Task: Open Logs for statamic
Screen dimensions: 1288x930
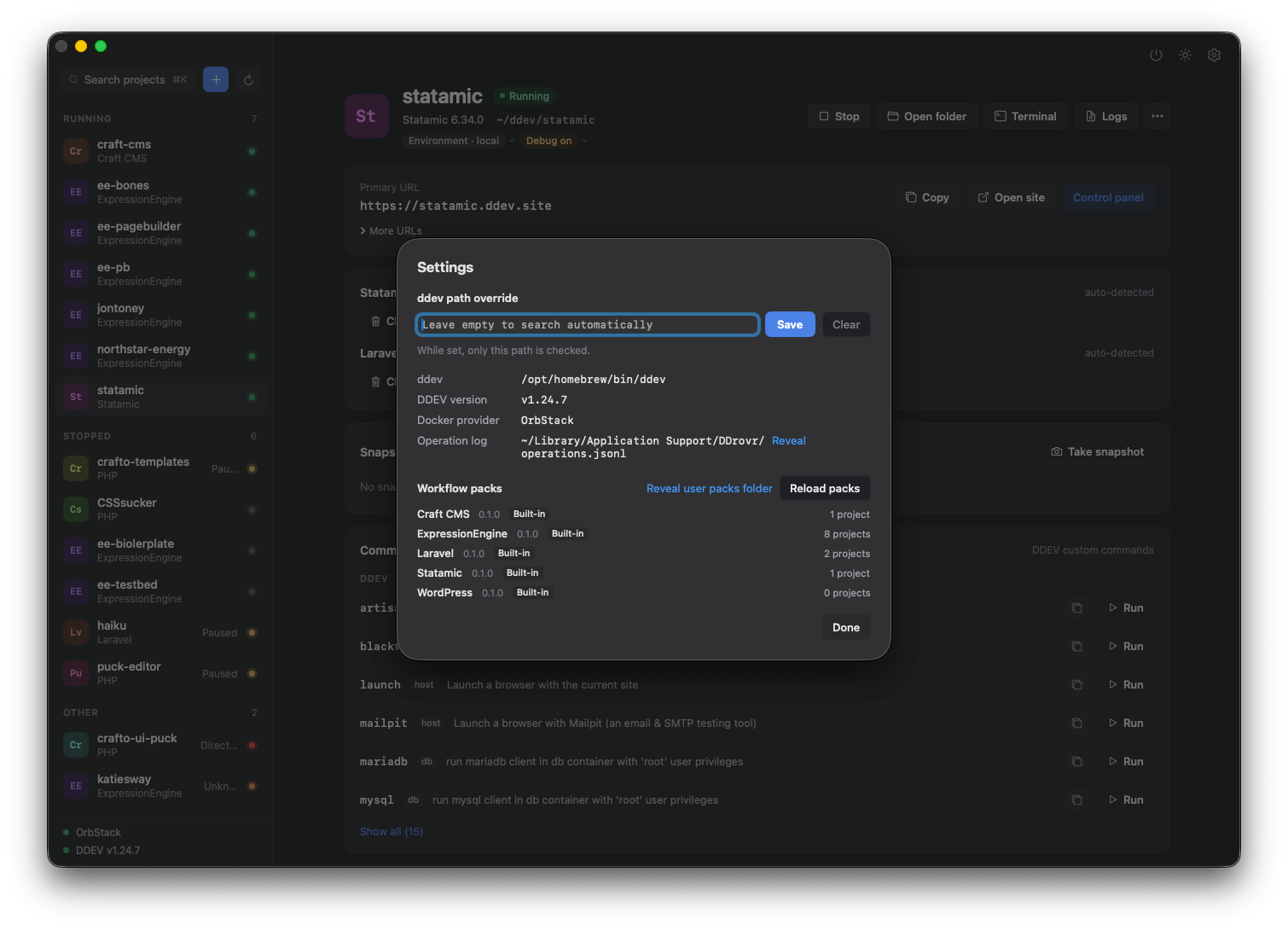Action: (1106, 116)
